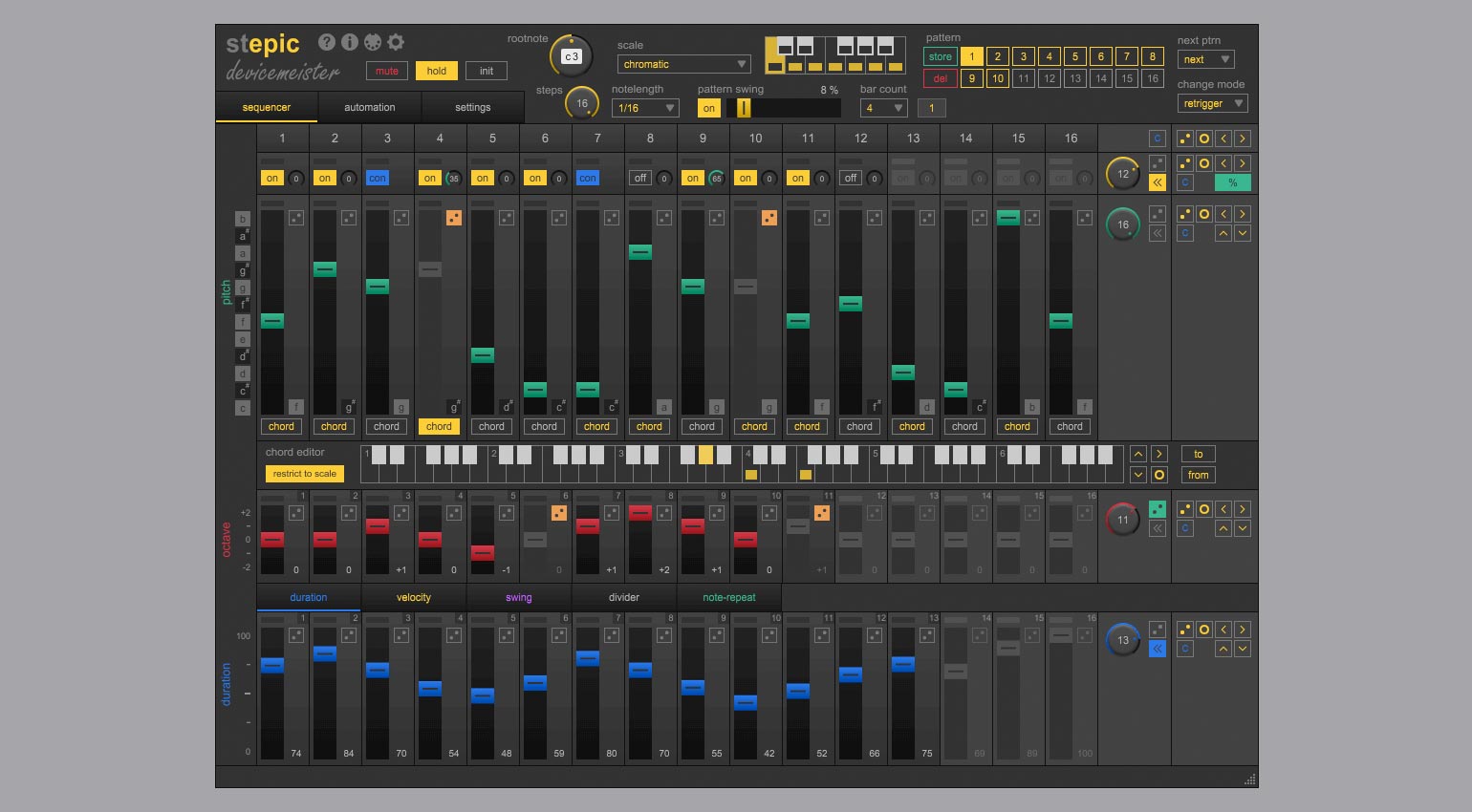The width and height of the screenshot is (1472, 812).
Task: Click orange dice on pitch step 4
Action: click(454, 218)
